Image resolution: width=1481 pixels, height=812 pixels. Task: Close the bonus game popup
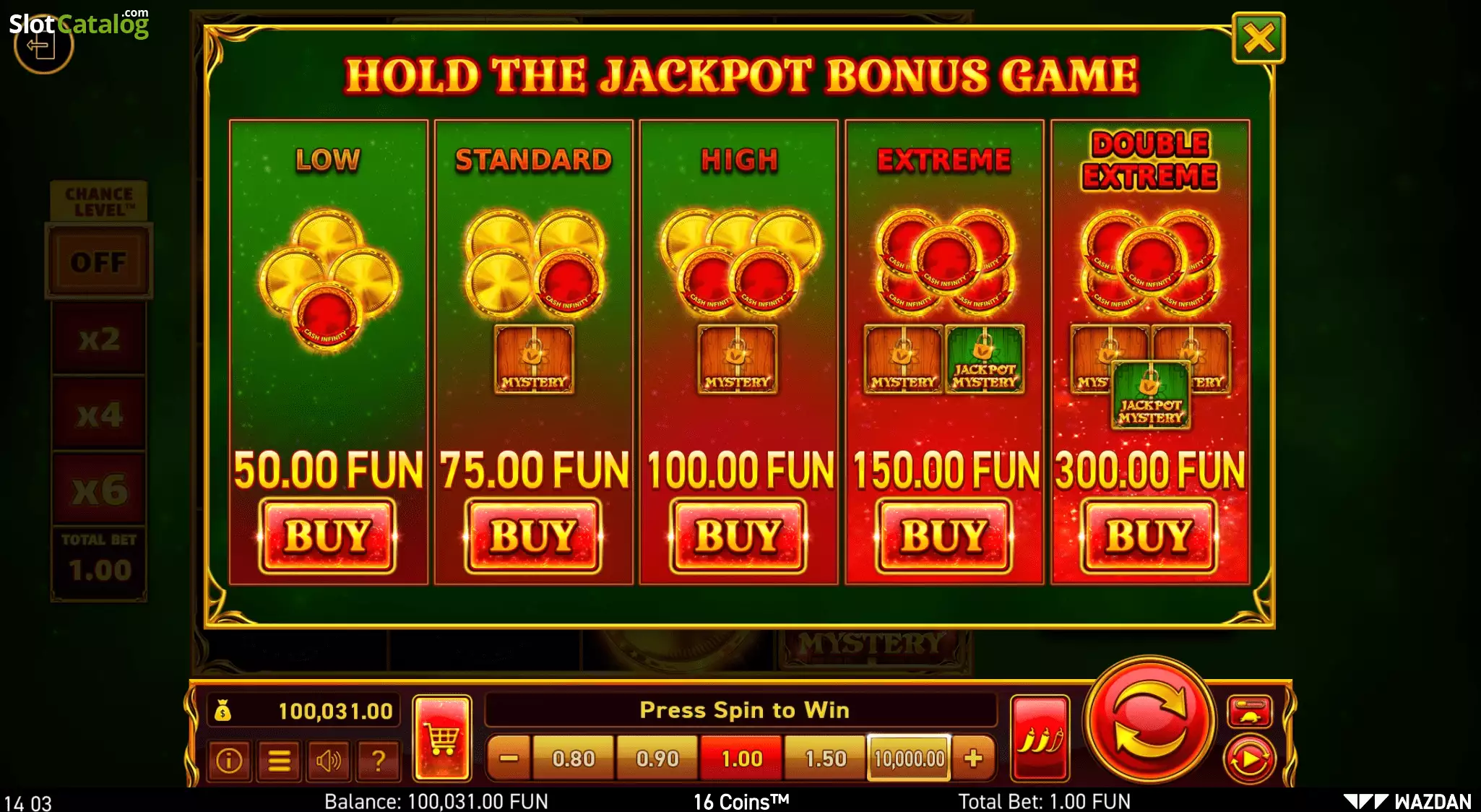coord(1258,38)
